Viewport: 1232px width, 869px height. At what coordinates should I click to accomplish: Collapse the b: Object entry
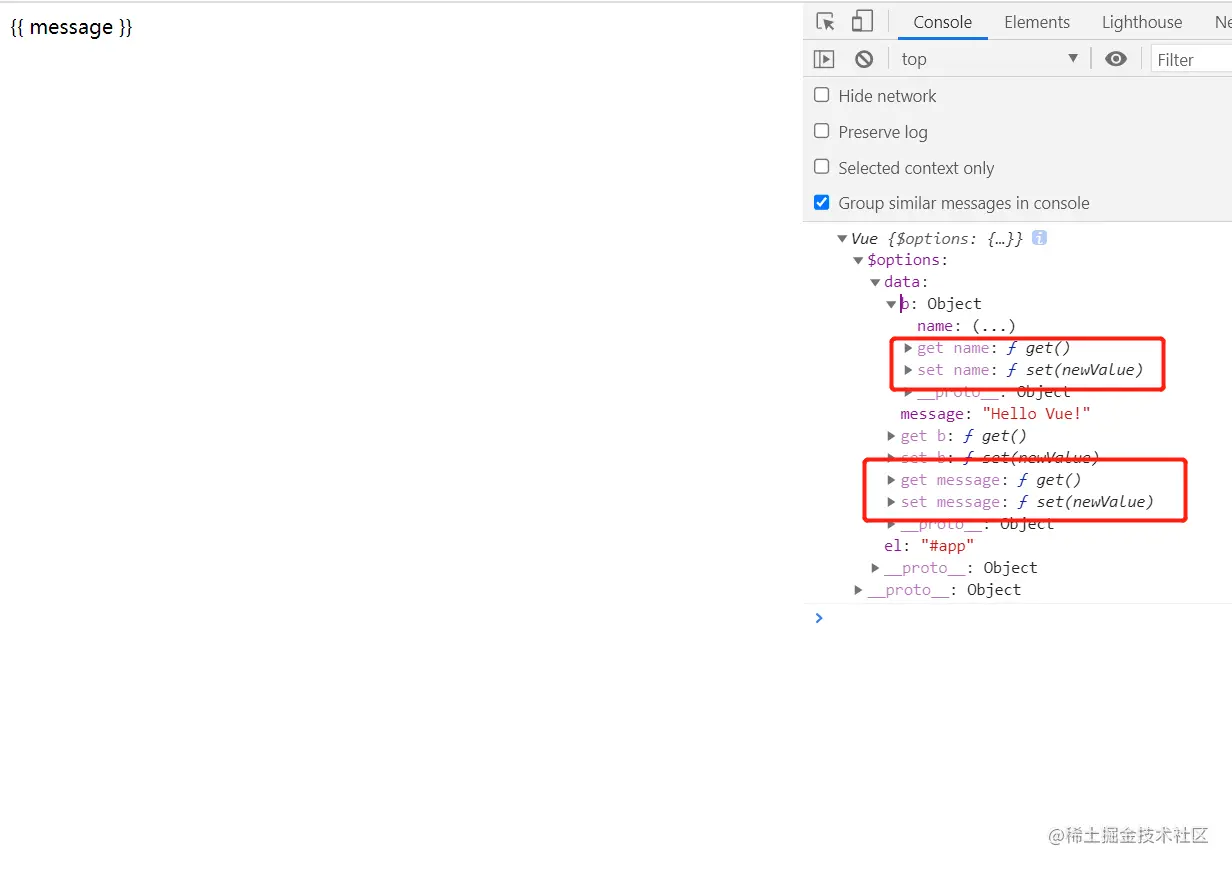point(891,305)
